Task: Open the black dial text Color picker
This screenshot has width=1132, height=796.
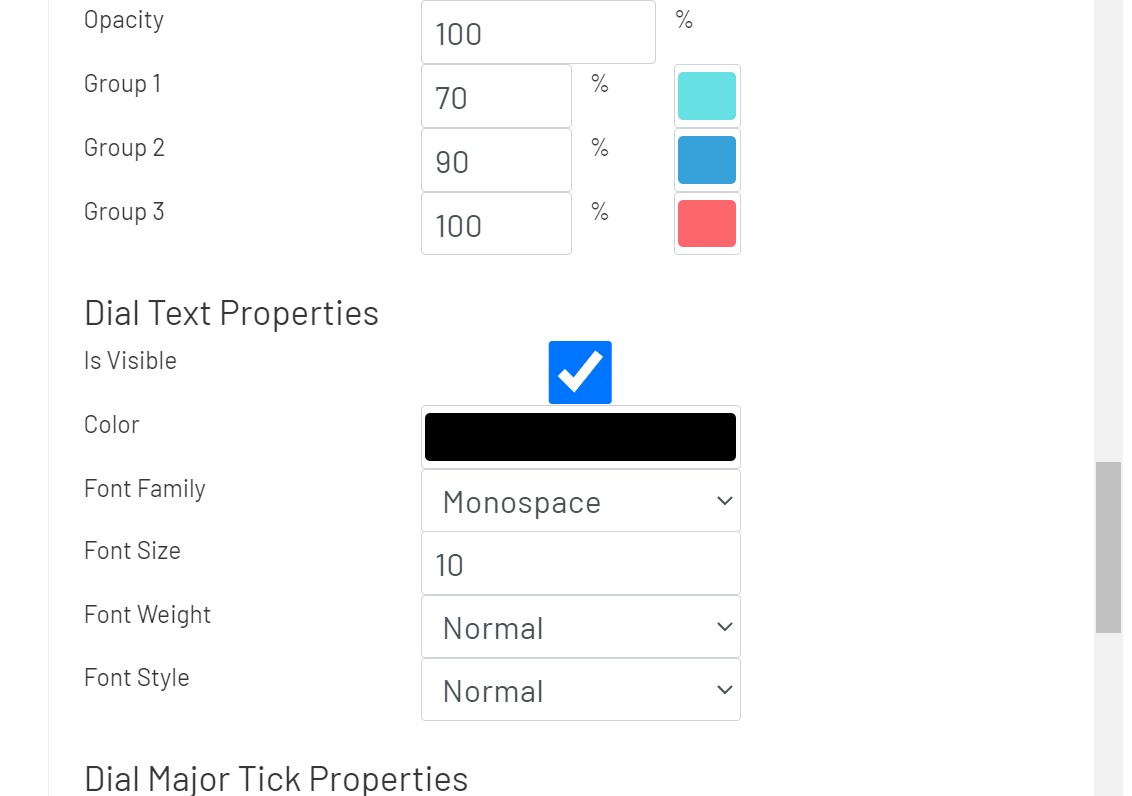Action: pyautogui.click(x=580, y=437)
